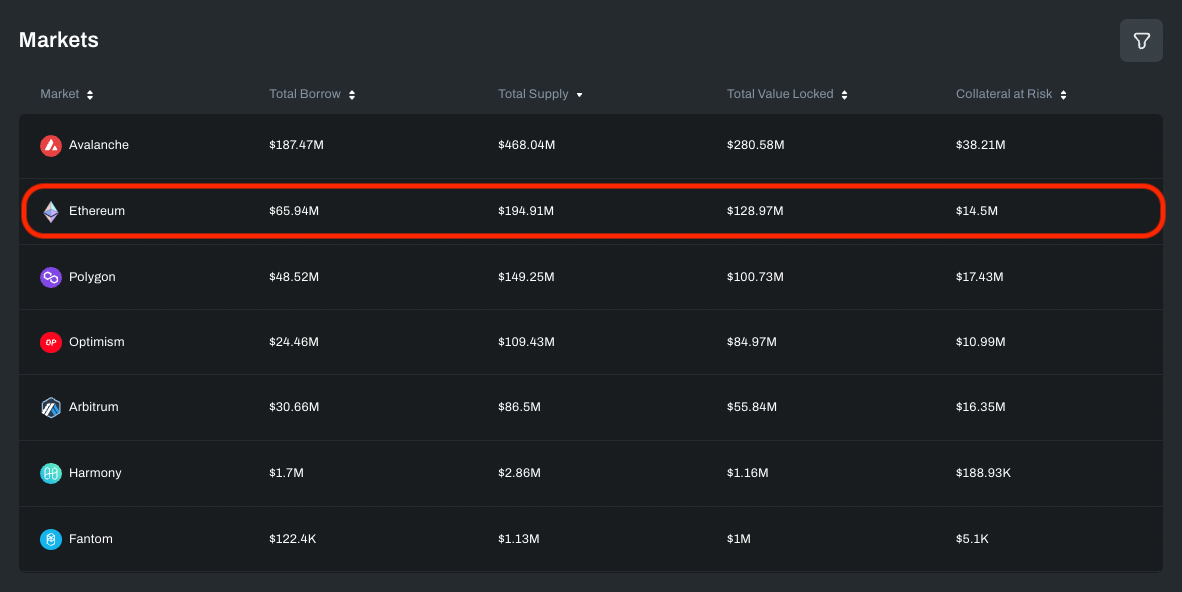Select Harmony TVL value $1.16M
Viewport: 1182px width, 592px height.
[x=748, y=473]
